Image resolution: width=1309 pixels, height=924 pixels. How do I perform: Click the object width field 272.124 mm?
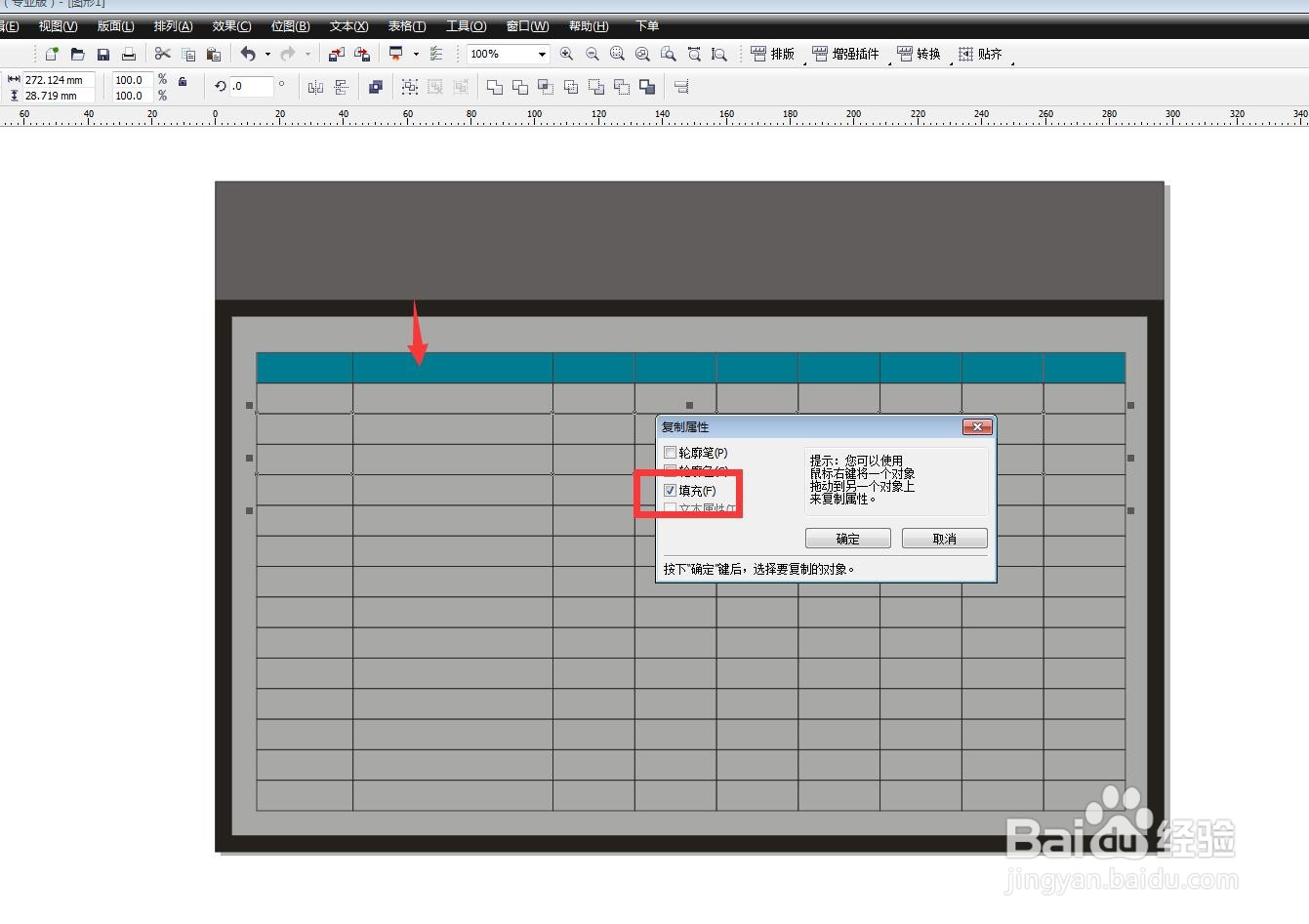tap(59, 80)
